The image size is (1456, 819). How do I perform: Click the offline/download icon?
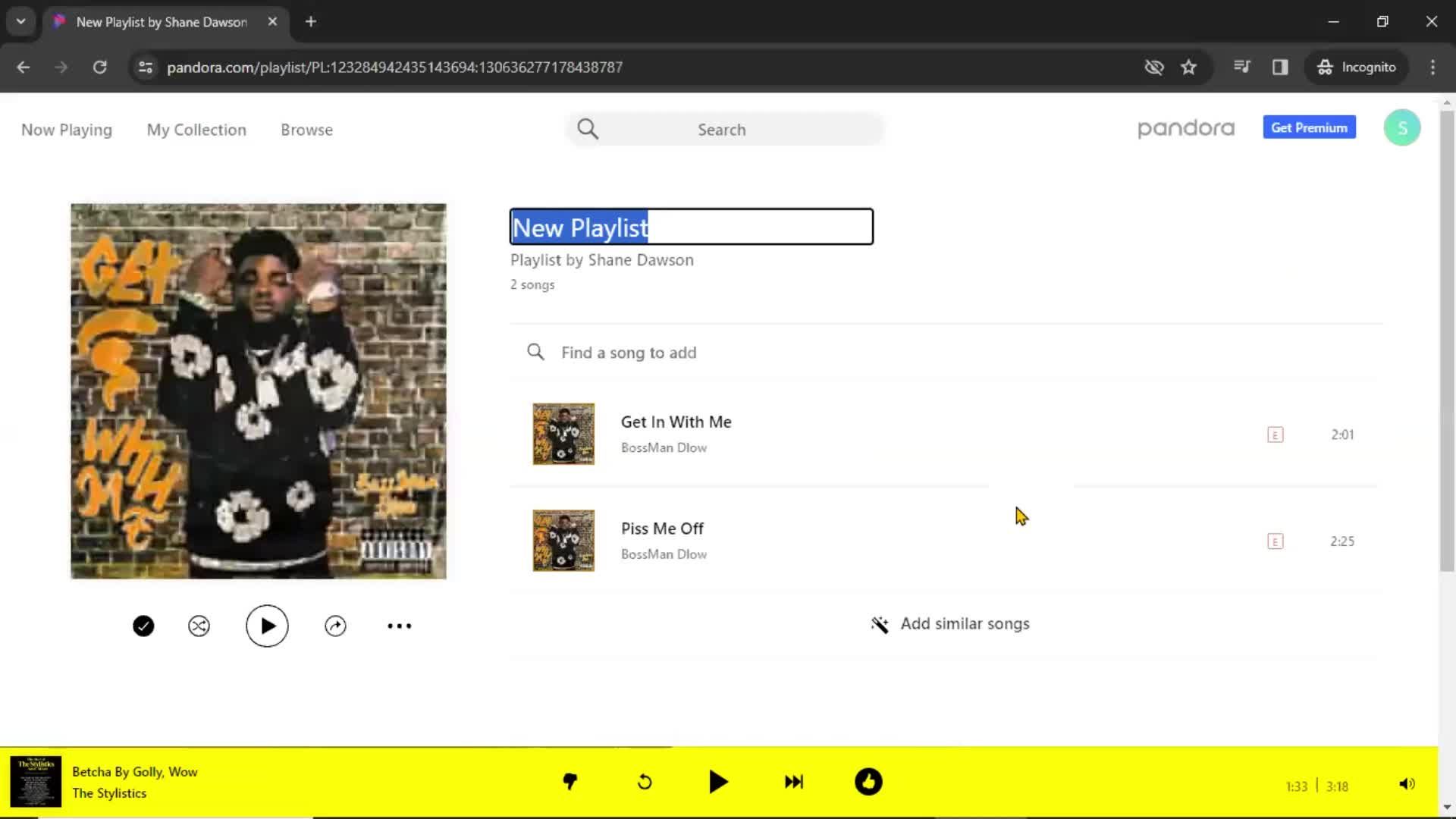point(143,625)
